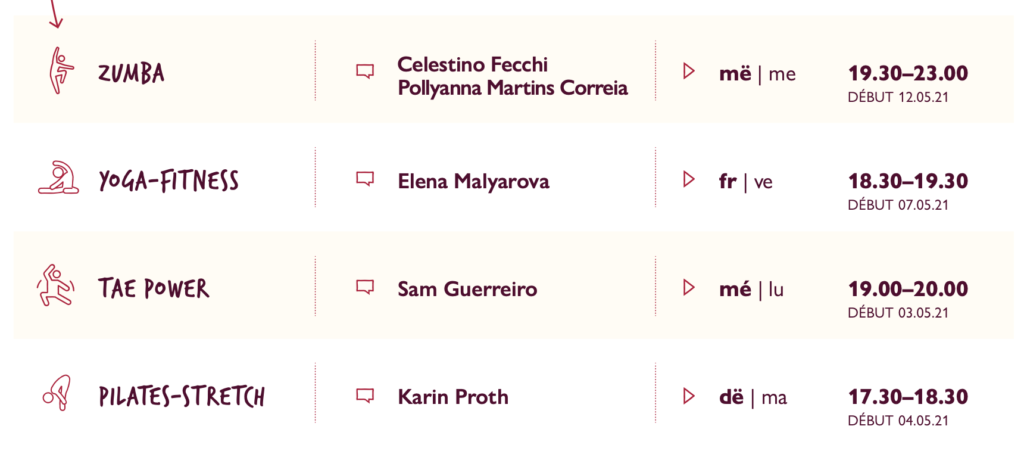
Task: Select the ZUMBA course title
Action: coord(131,73)
